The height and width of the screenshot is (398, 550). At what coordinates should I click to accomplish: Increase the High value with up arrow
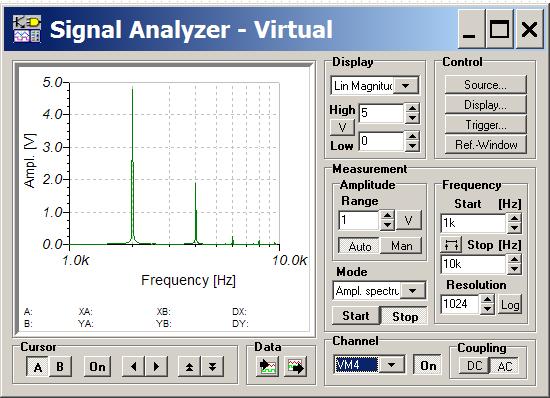coord(412,108)
